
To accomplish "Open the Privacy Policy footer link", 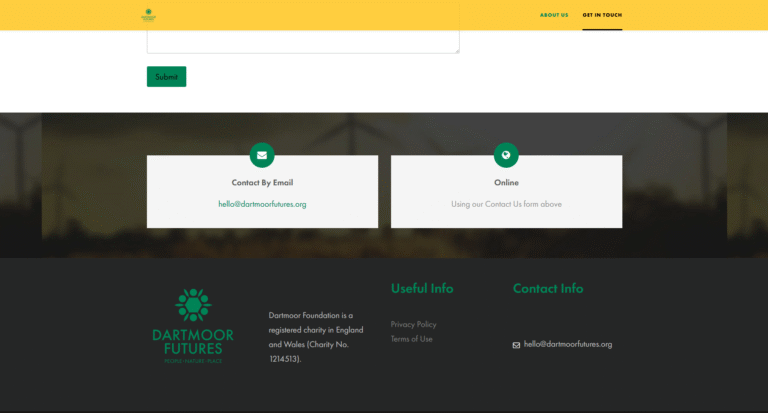I will pos(413,324).
